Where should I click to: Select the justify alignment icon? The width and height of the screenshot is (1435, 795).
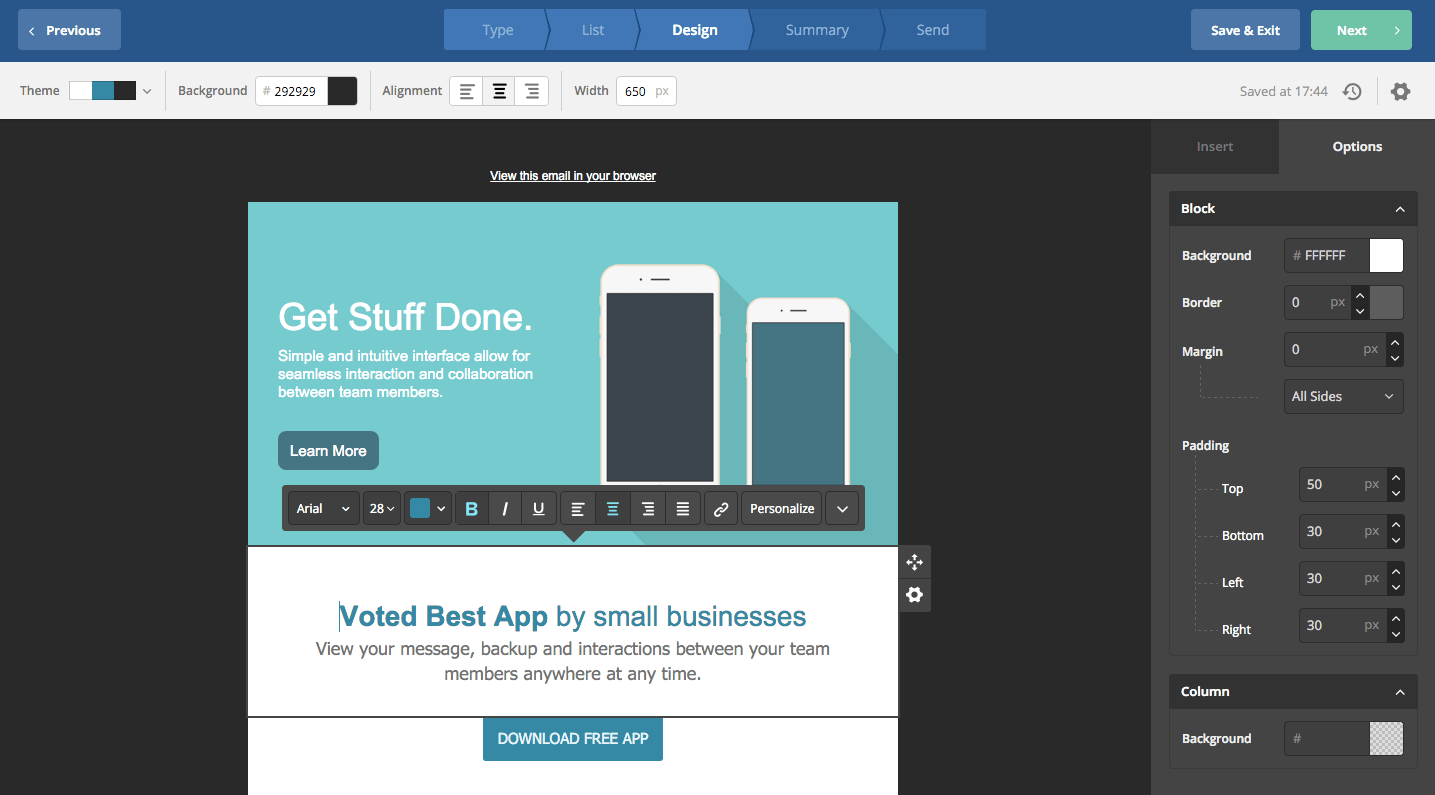click(x=683, y=508)
